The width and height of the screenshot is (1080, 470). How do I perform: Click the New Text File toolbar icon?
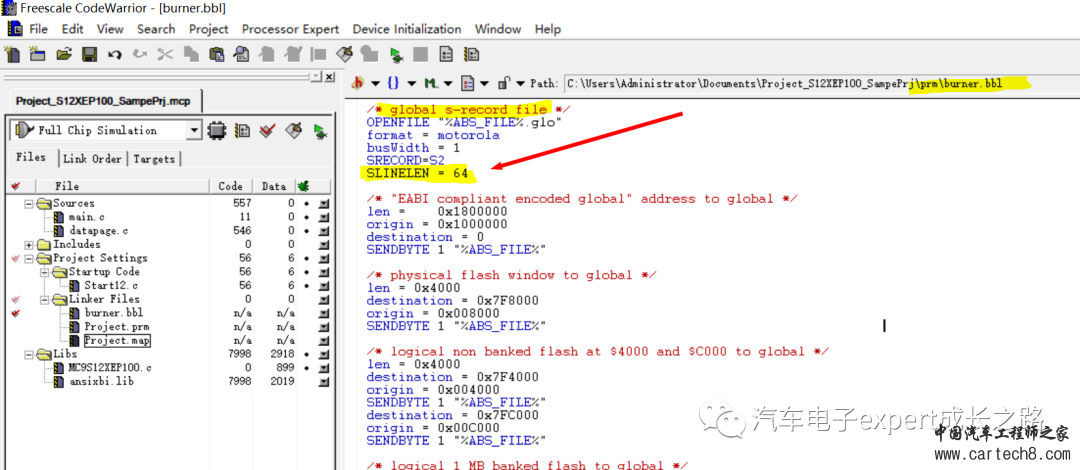(12, 54)
